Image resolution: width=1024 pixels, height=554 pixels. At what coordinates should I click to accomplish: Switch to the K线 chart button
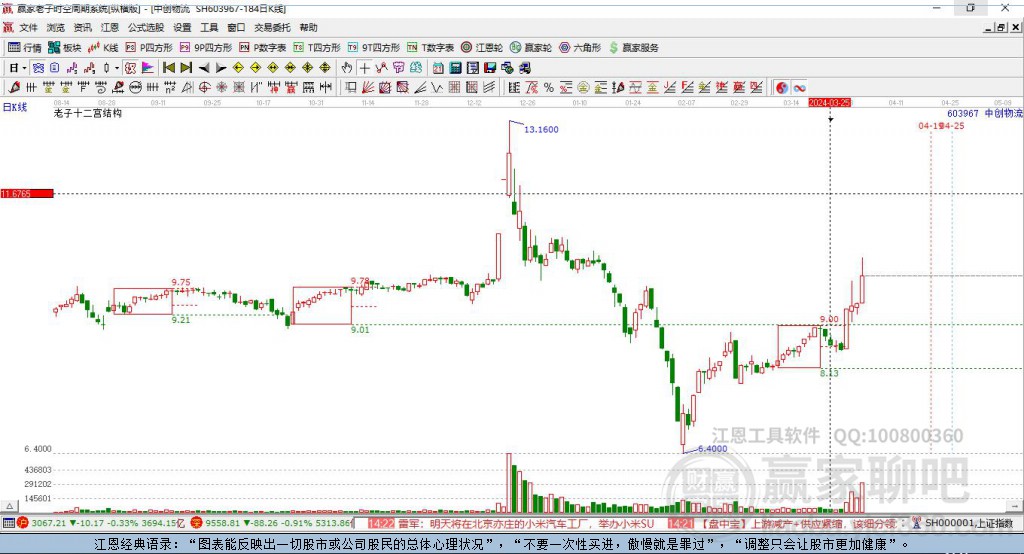pos(103,48)
